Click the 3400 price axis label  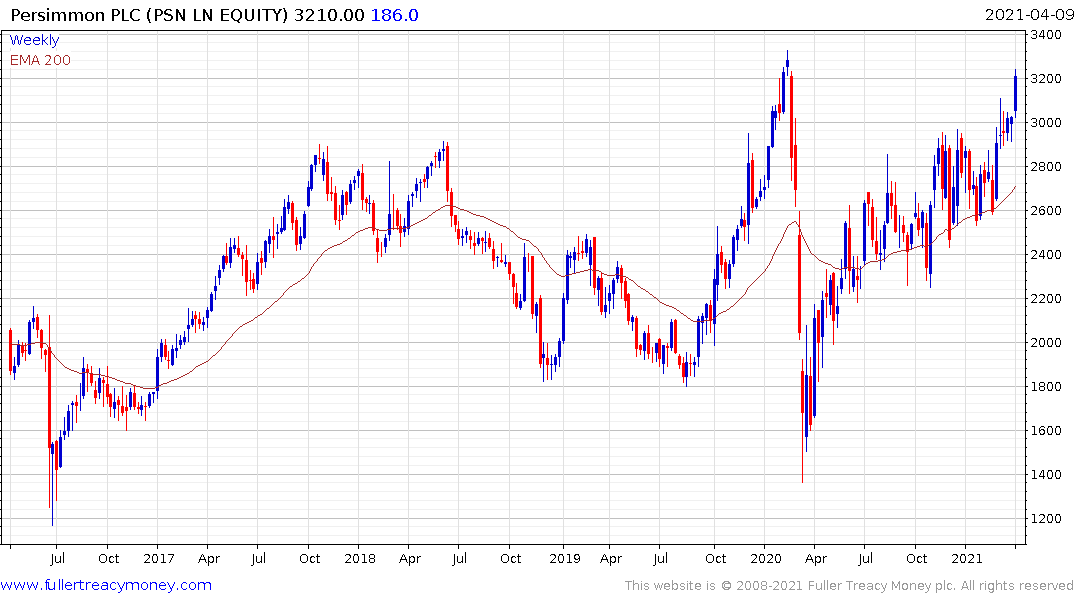coord(1046,35)
